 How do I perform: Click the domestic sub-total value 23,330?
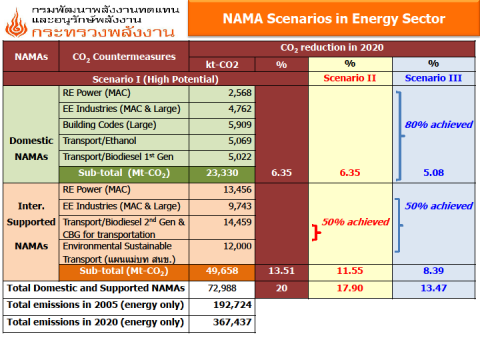coord(222,173)
